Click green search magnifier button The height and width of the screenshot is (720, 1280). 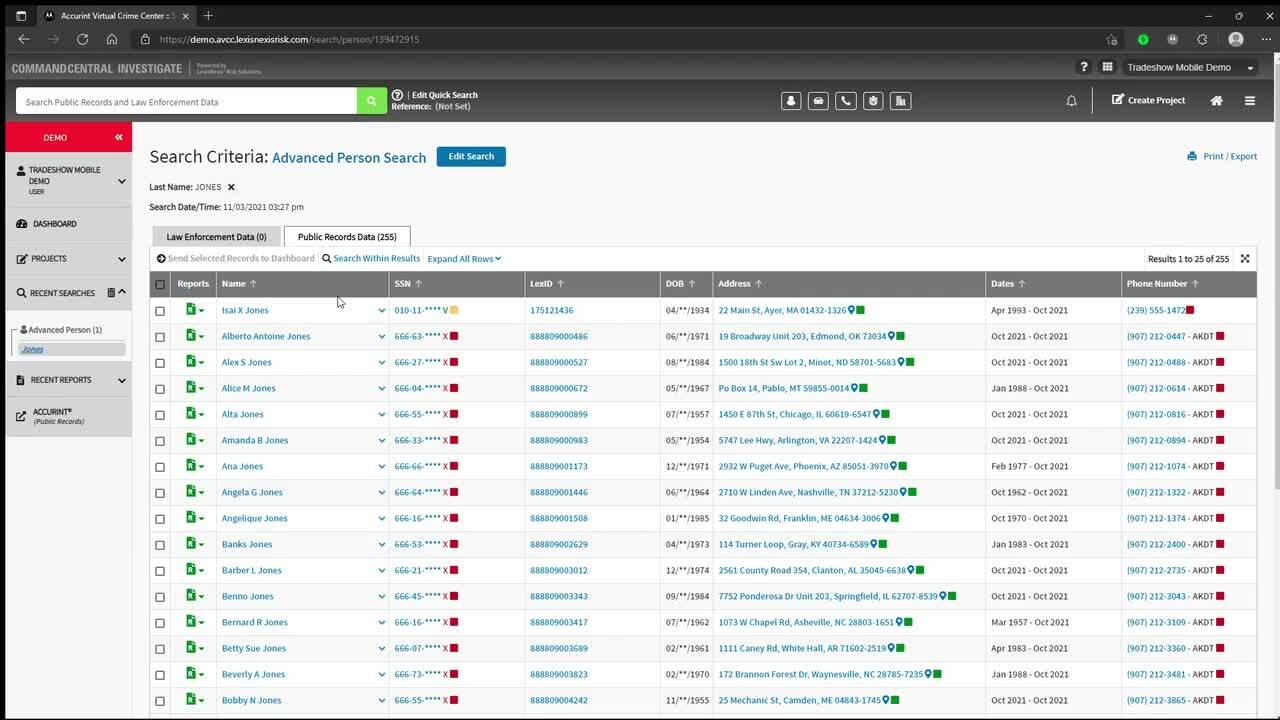[x=371, y=101]
